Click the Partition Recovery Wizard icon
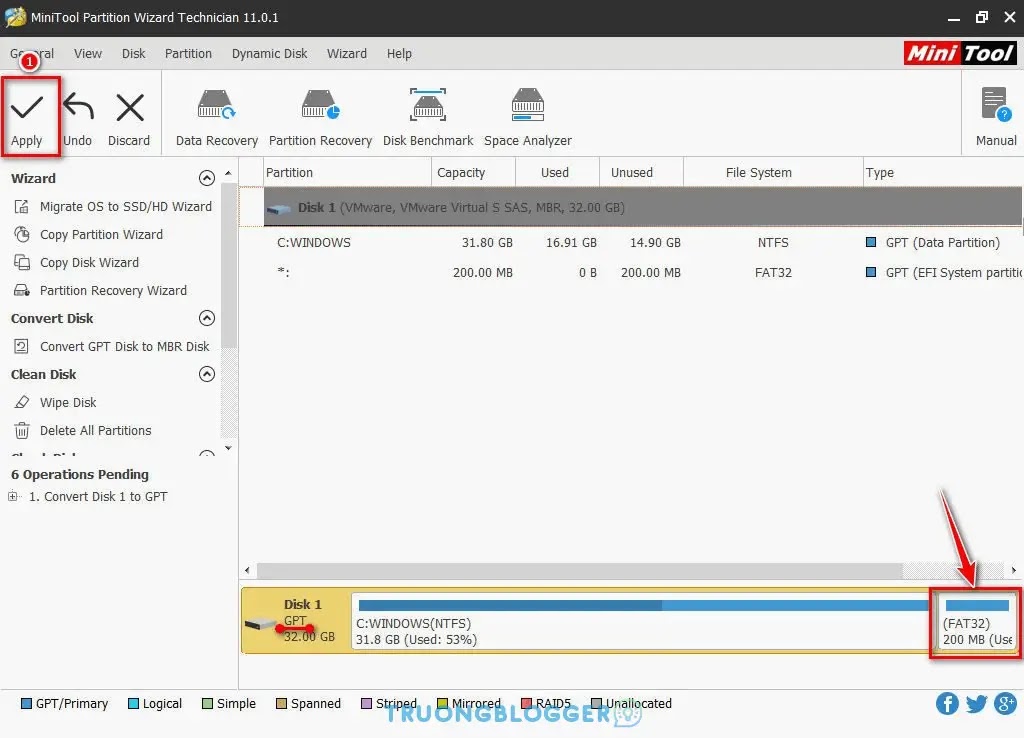Viewport: 1024px width, 738px height. pyautogui.click(x=22, y=291)
